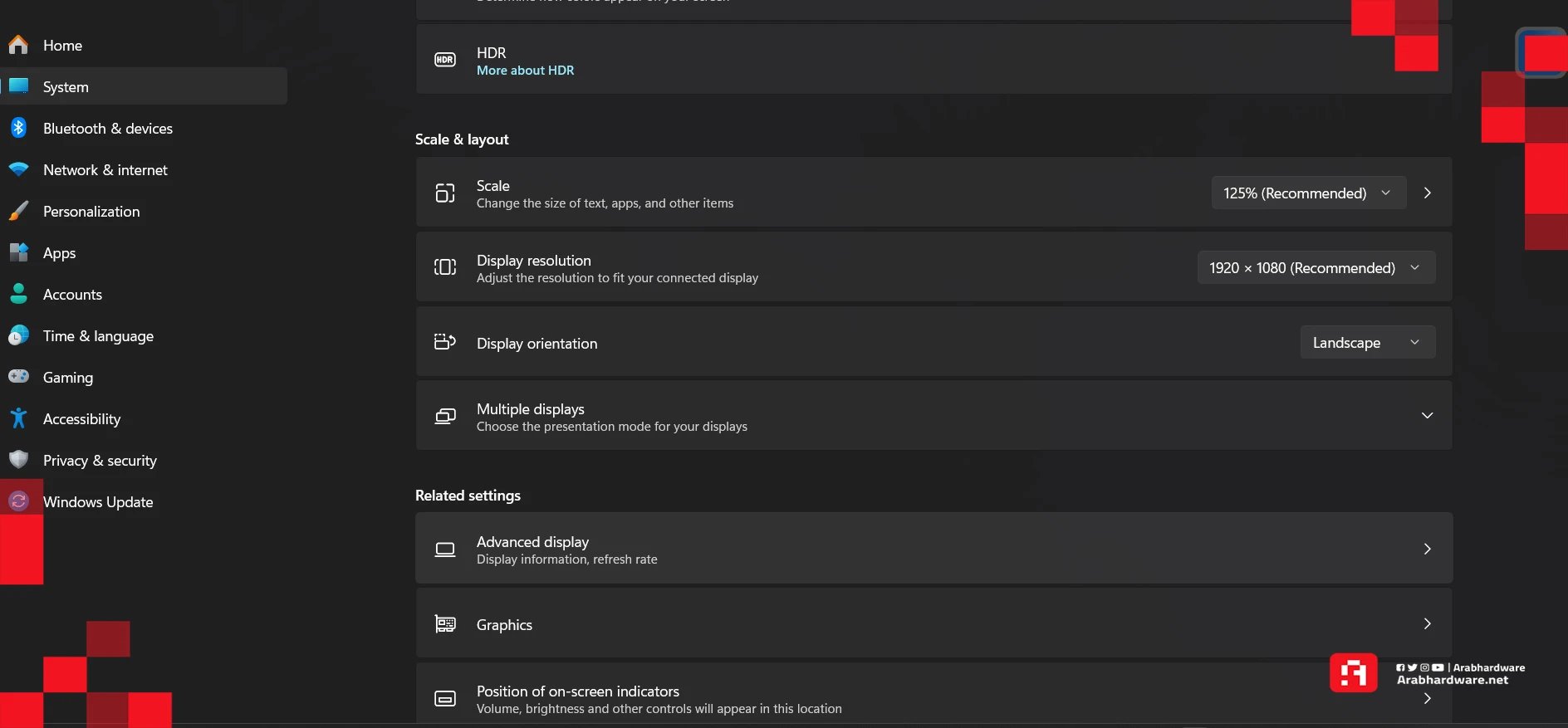Click the Graphics card icon
1568x728 pixels.
(445, 624)
